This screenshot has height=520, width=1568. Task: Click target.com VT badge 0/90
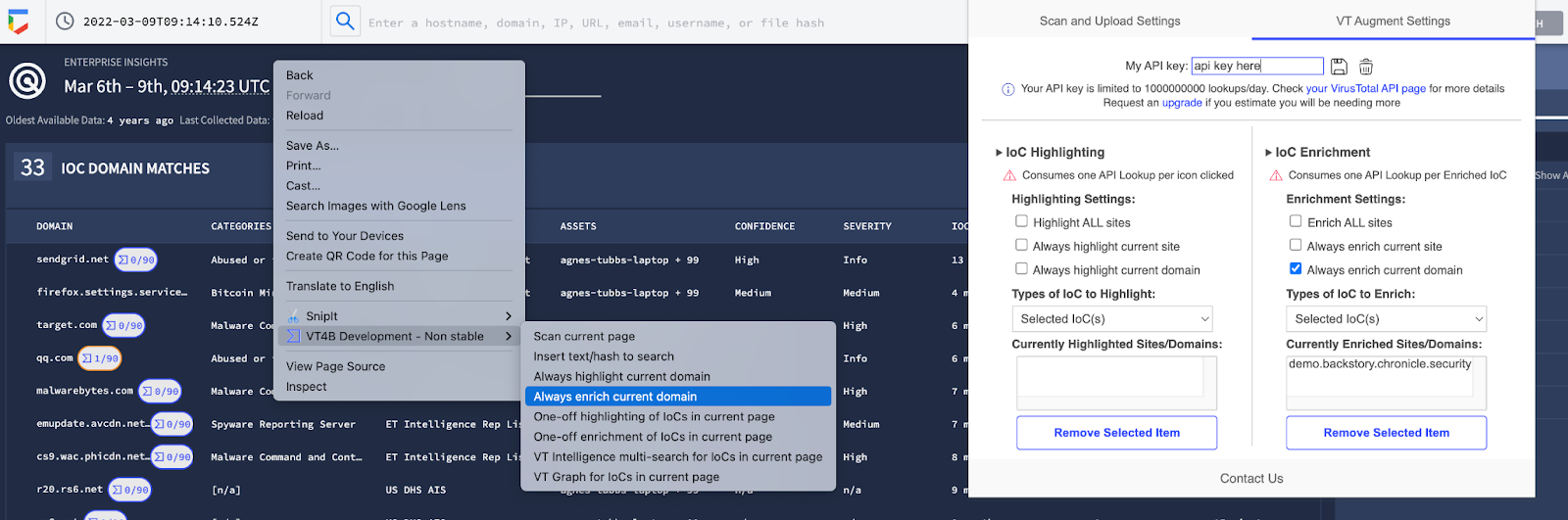coord(123,326)
